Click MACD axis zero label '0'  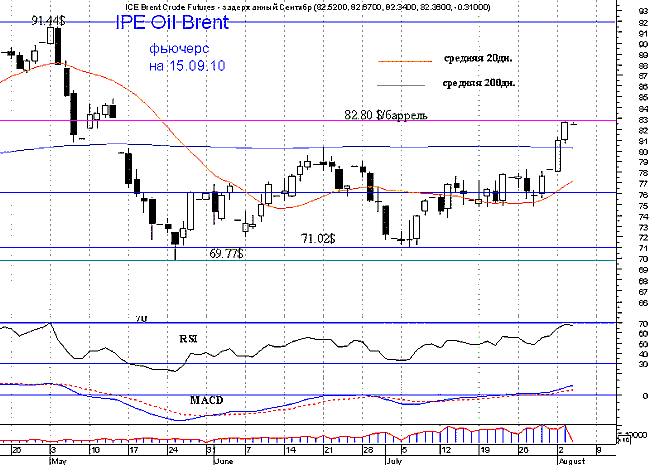[645, 396]
